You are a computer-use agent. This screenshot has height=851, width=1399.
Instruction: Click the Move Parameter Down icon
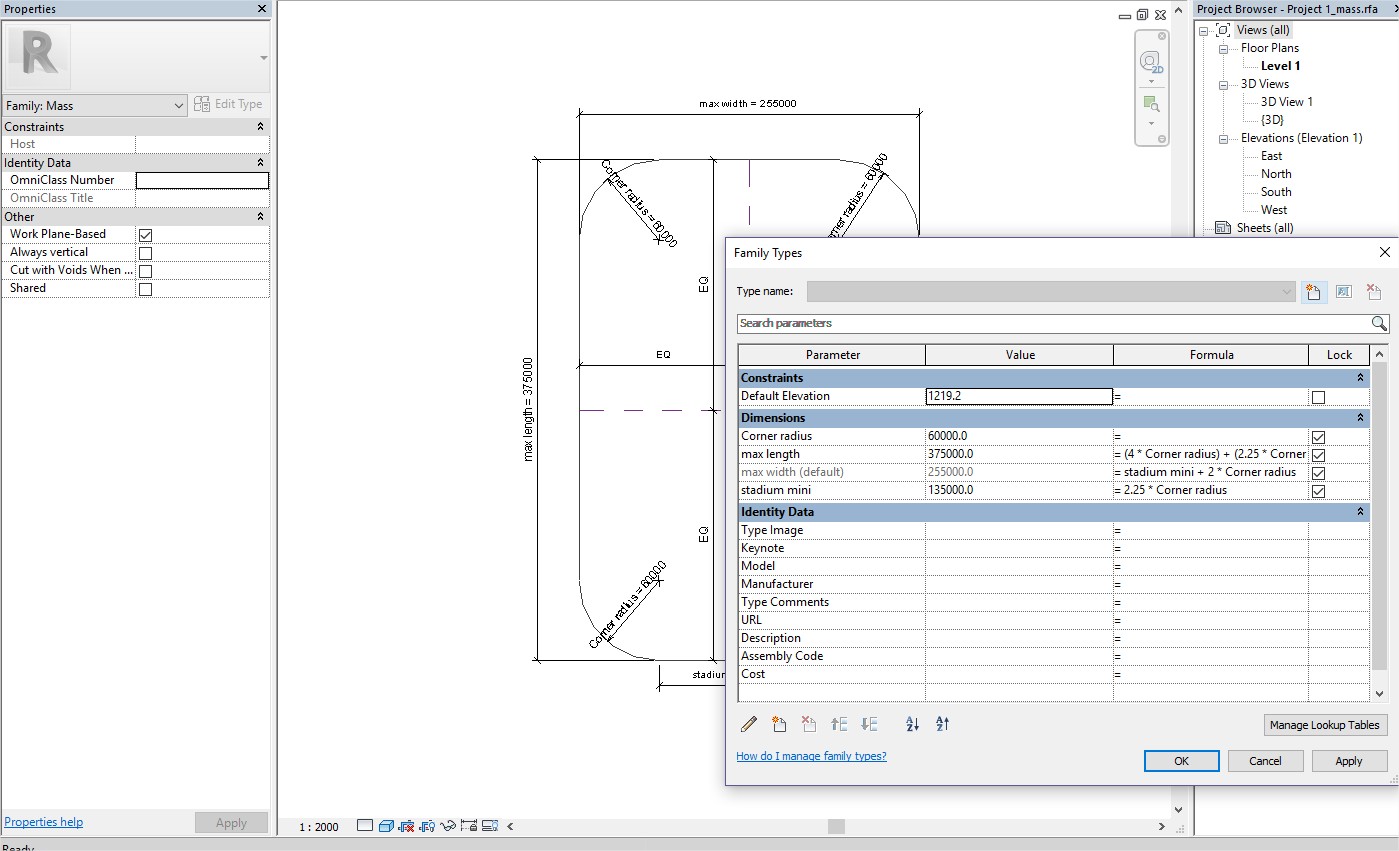[869, 724]
